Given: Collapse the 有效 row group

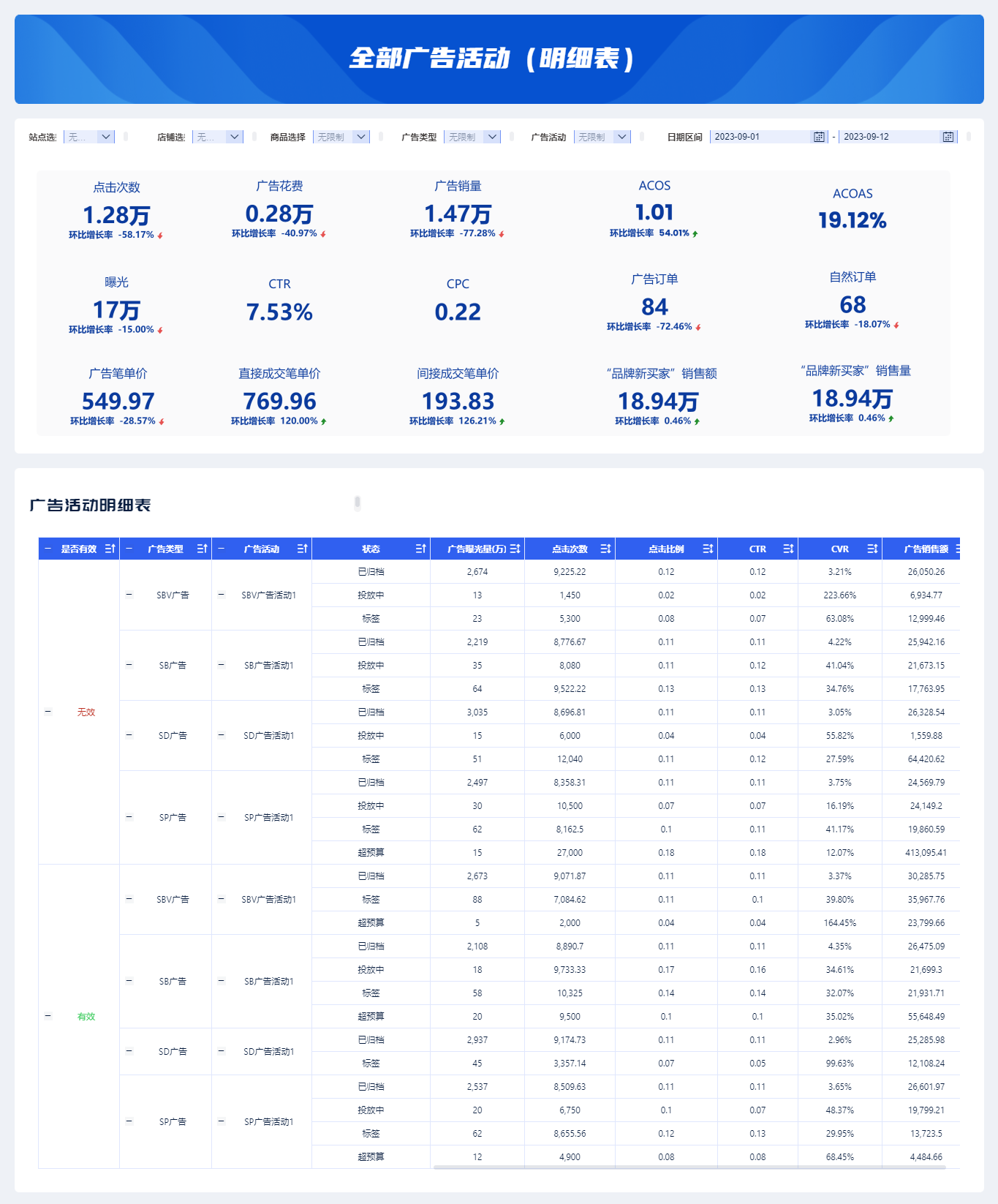Looking at the screenshot, I should (x=48, y=1016).
